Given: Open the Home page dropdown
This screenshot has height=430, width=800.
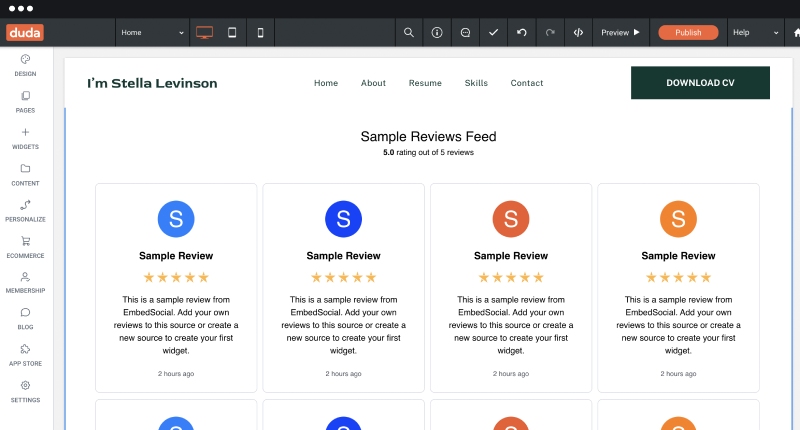Looking at the screenshot, I should click(152, 33).
